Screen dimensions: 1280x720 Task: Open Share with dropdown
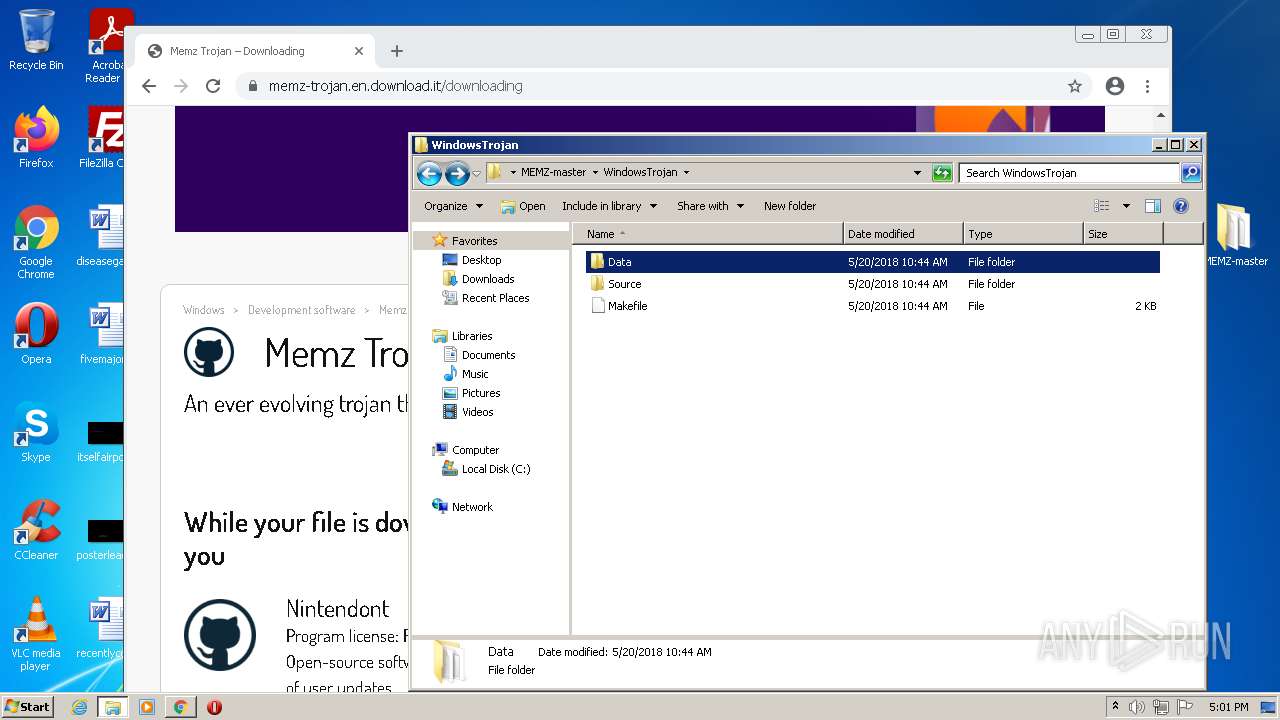710,206
